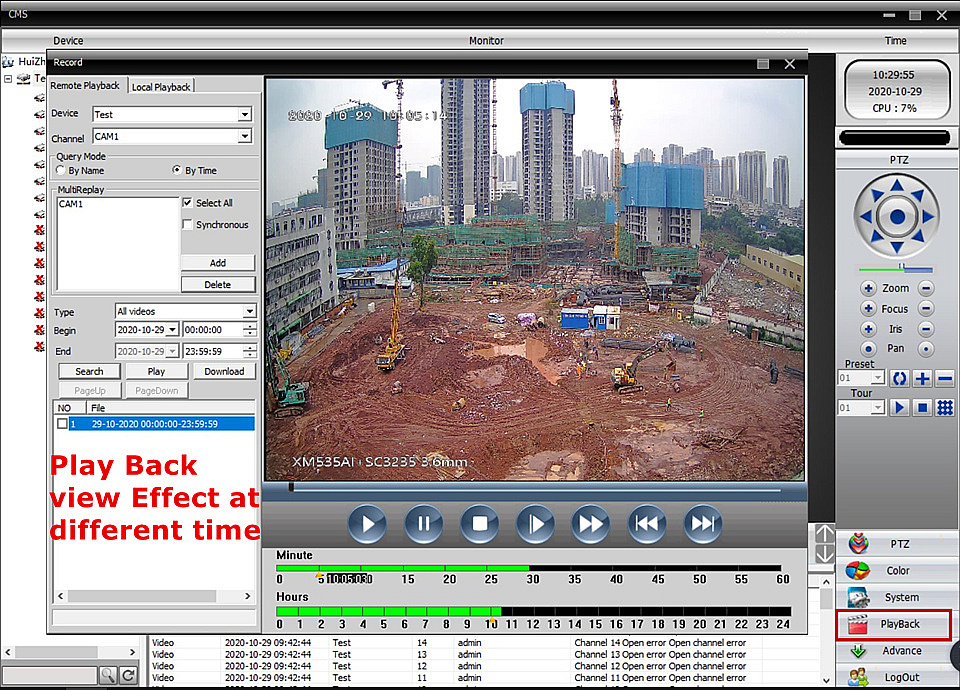This screenshot has width=960, height=690.
Task: Switch to the Local Playback tab
Action: [161, 87]
